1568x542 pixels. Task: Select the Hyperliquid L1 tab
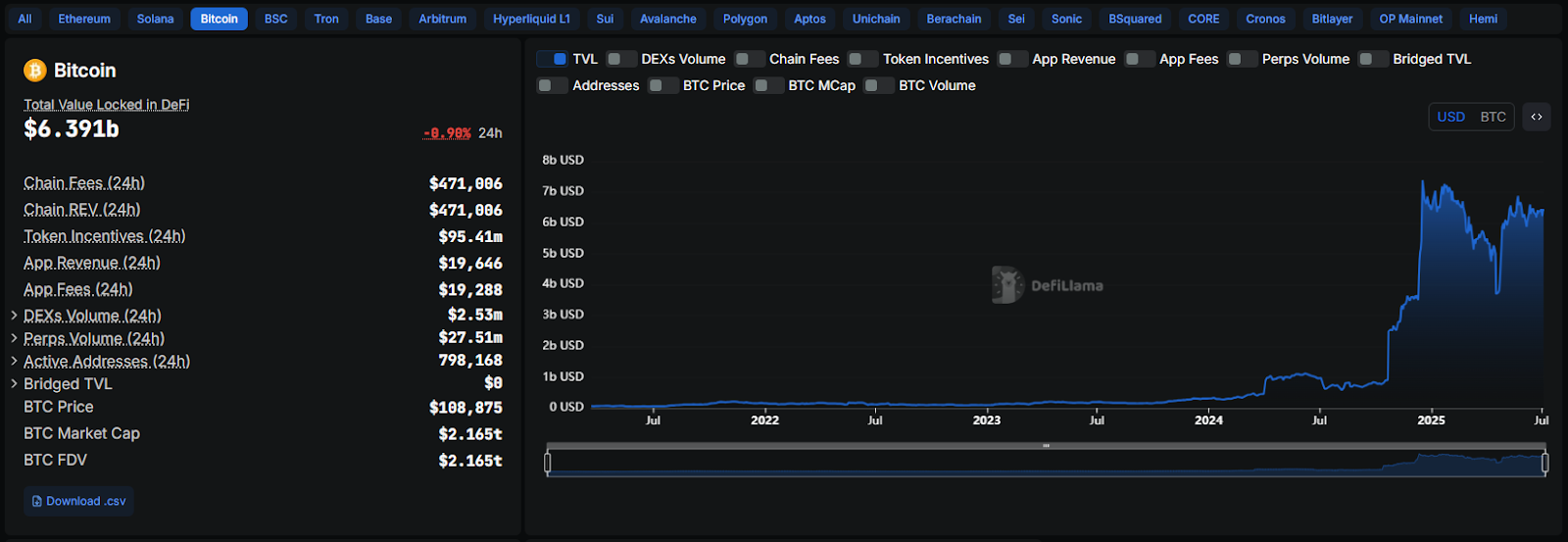tap(531, 19)
